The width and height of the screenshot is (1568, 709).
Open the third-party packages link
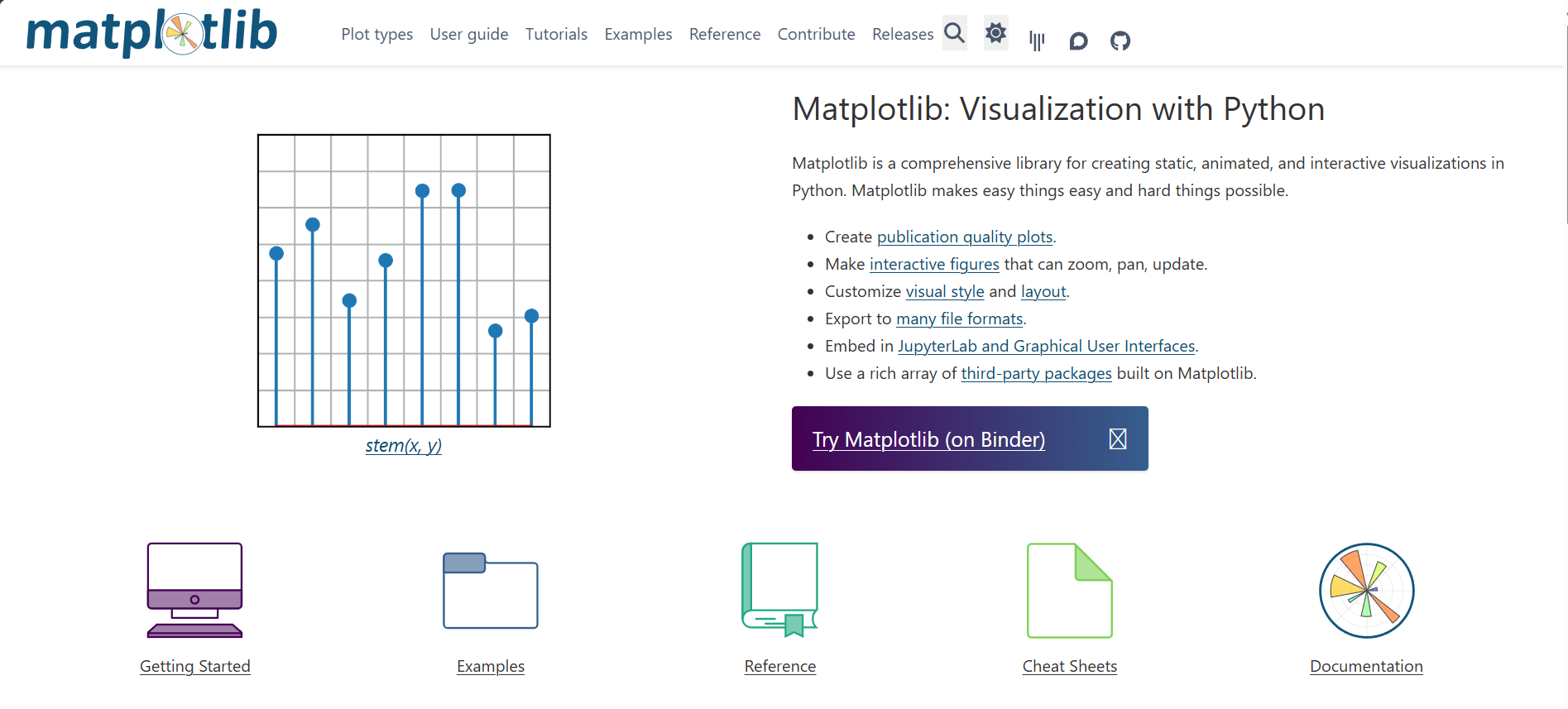(x=1036, y=373)
